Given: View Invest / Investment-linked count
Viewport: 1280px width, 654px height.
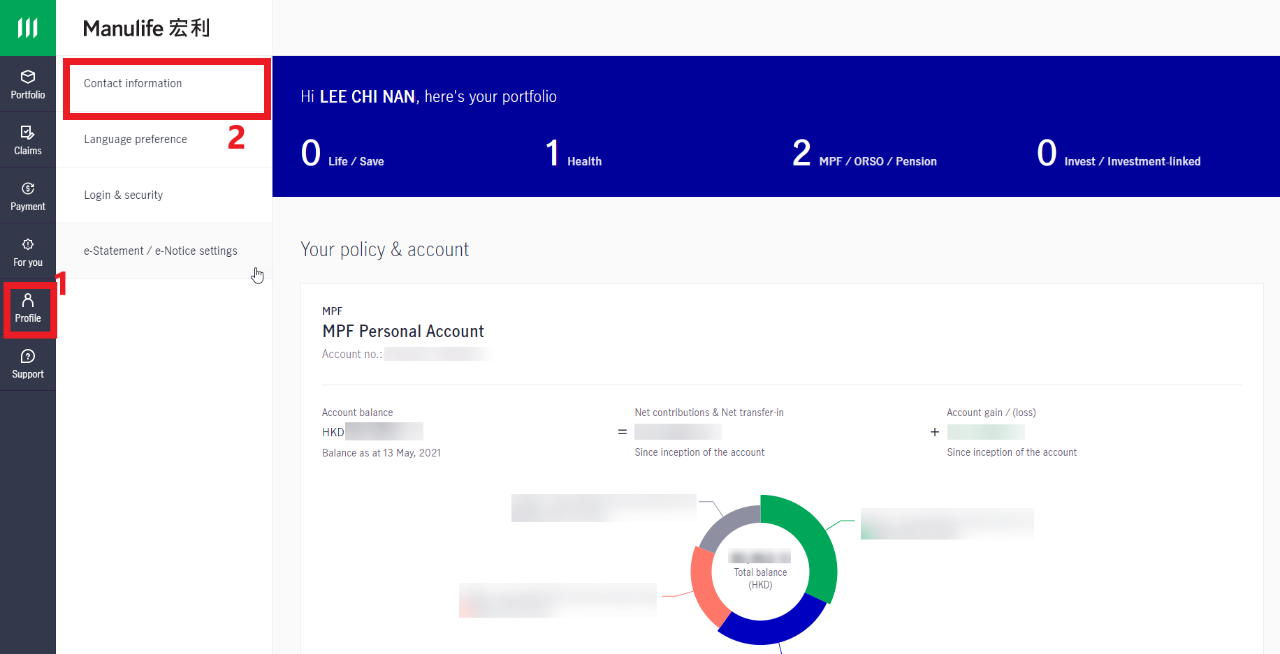Looking at the screenshot, I should 1118,153.
